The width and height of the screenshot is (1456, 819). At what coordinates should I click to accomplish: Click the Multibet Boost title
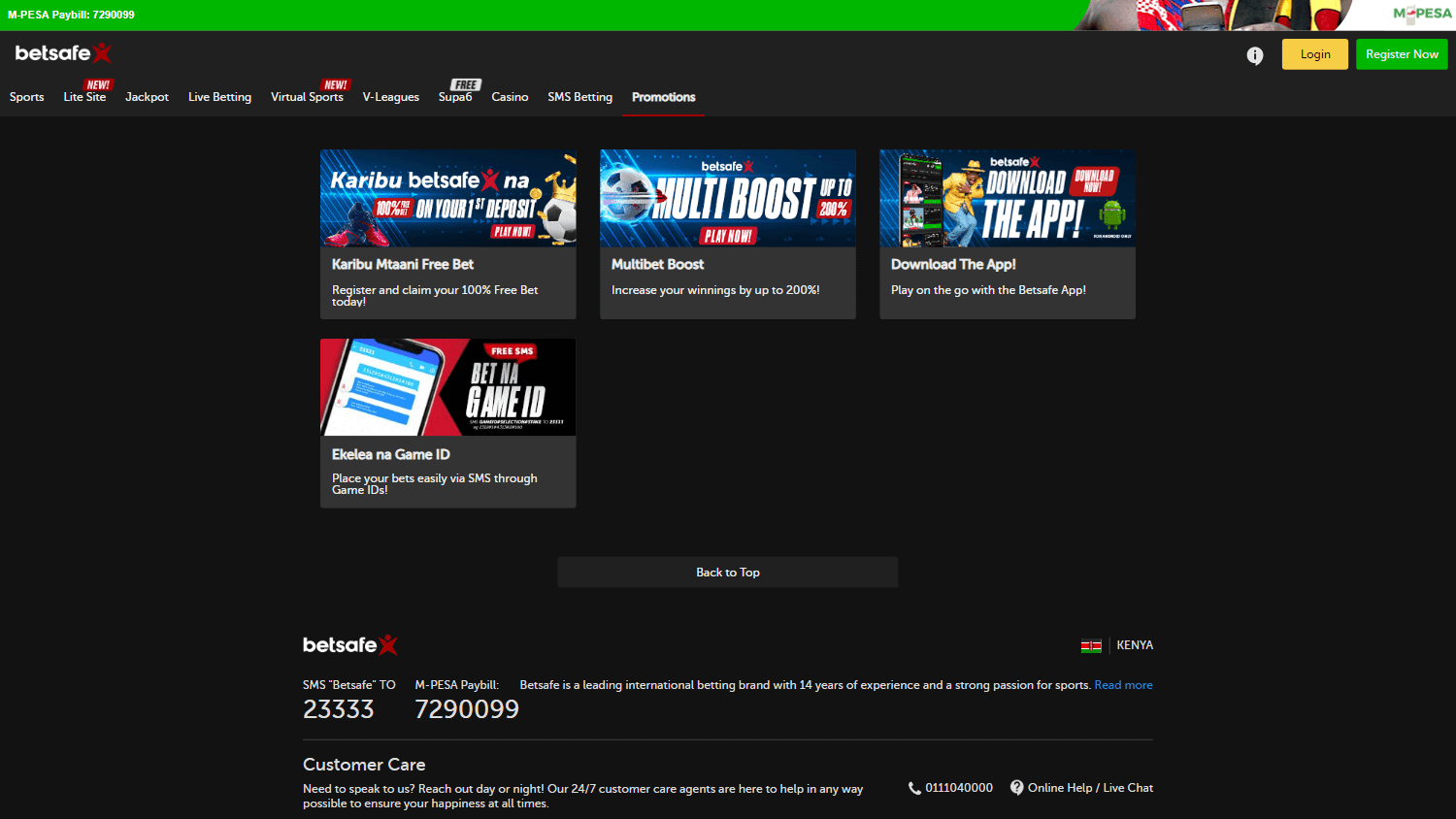657,264
